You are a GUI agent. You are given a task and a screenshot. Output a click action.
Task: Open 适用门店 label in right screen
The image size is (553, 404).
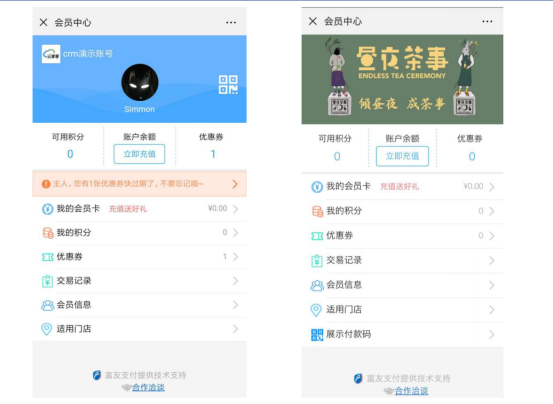click(344, 309)
